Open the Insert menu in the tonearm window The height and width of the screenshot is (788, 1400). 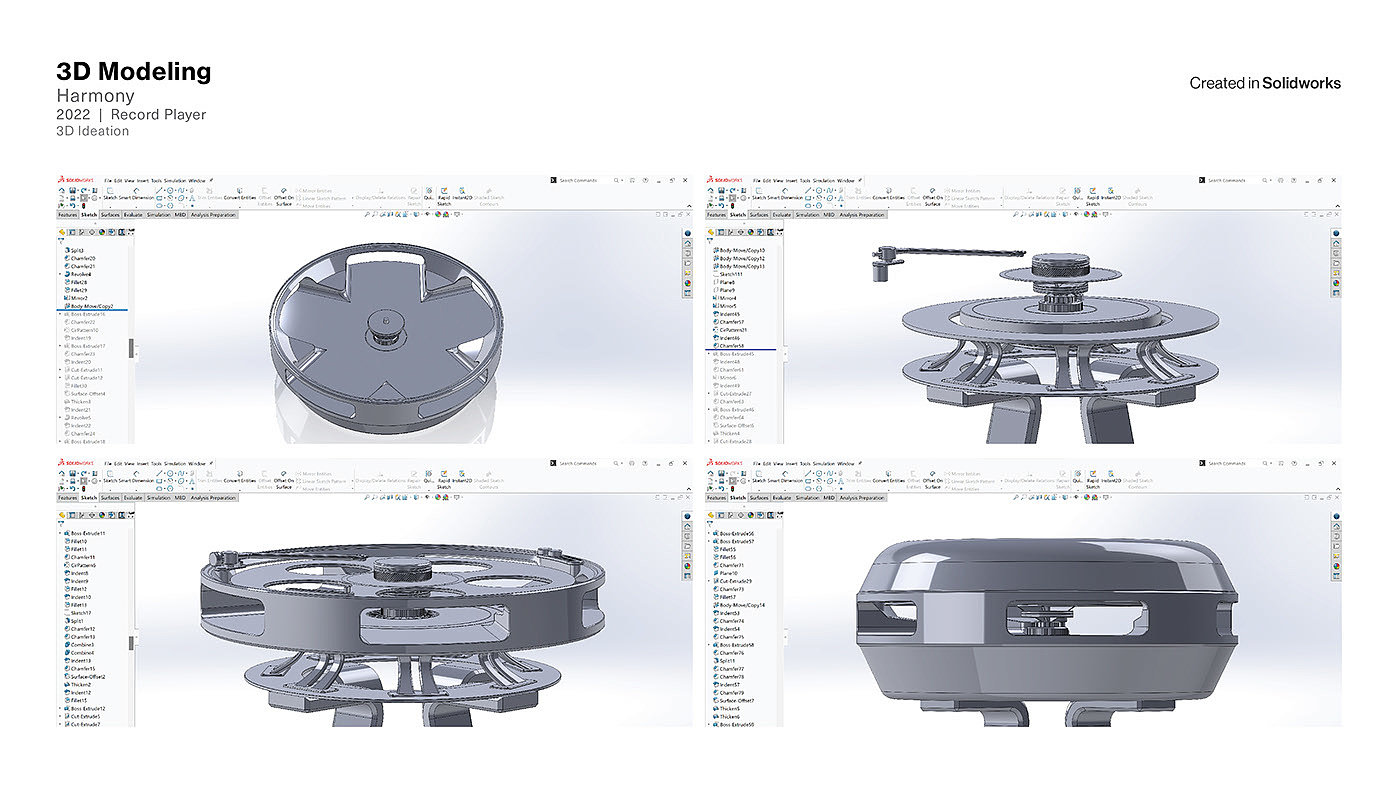(x=792, y=181)
